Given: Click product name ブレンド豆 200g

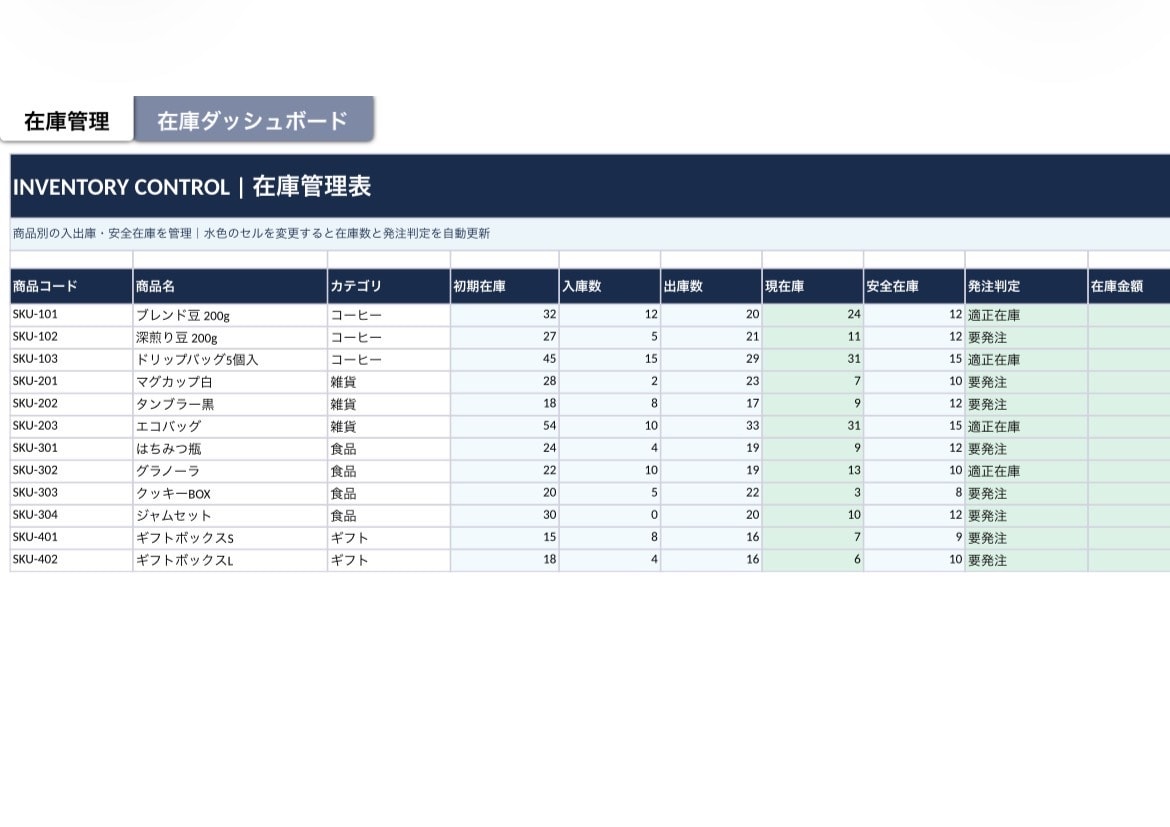Looking at the screenshot, I should click(230, 315).
